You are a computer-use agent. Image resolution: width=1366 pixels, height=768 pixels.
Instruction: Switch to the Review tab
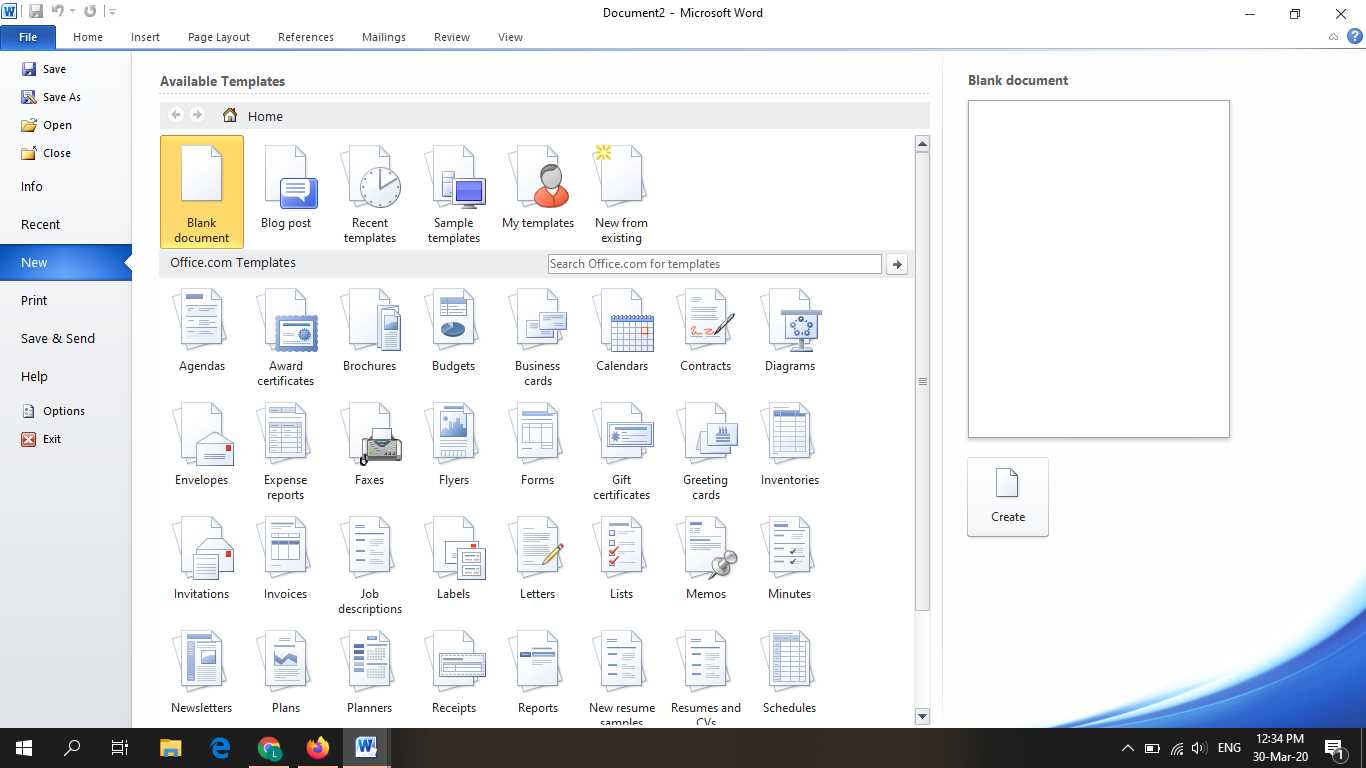452,37
